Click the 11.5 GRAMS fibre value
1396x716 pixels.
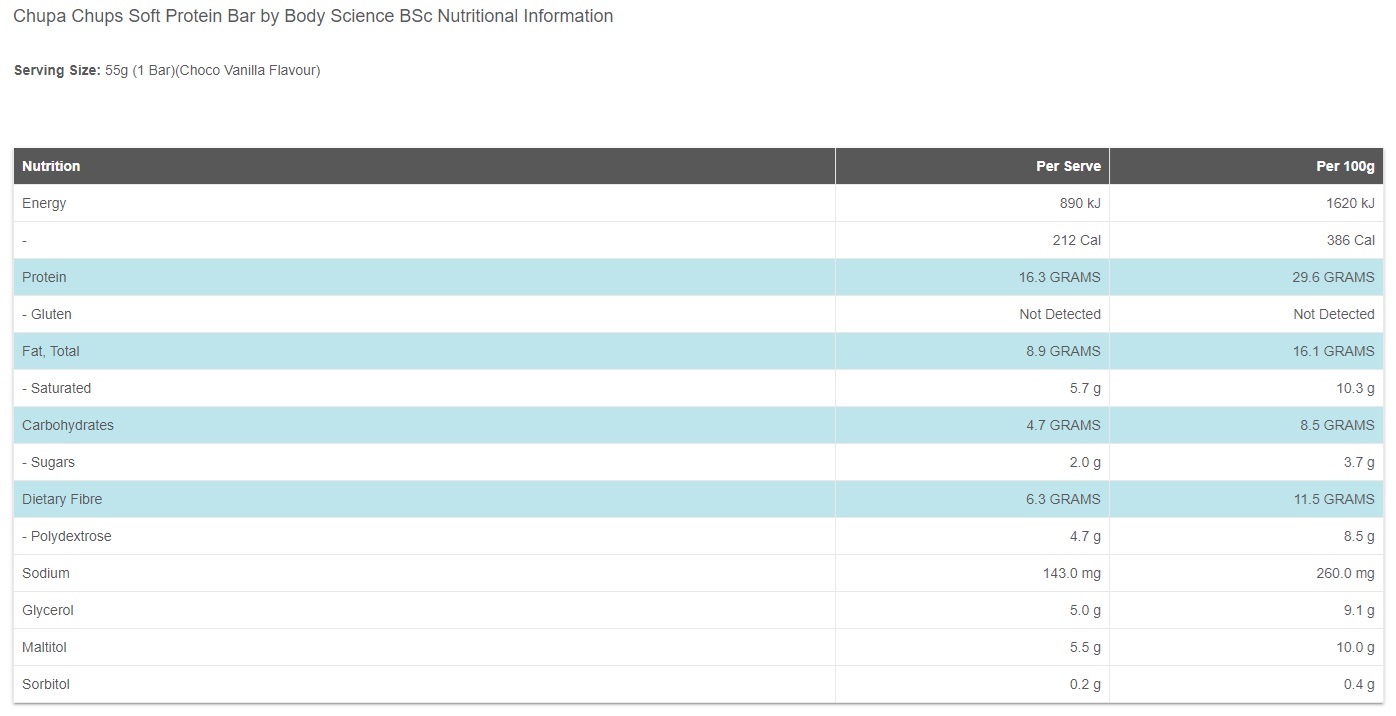point(1334,499)
